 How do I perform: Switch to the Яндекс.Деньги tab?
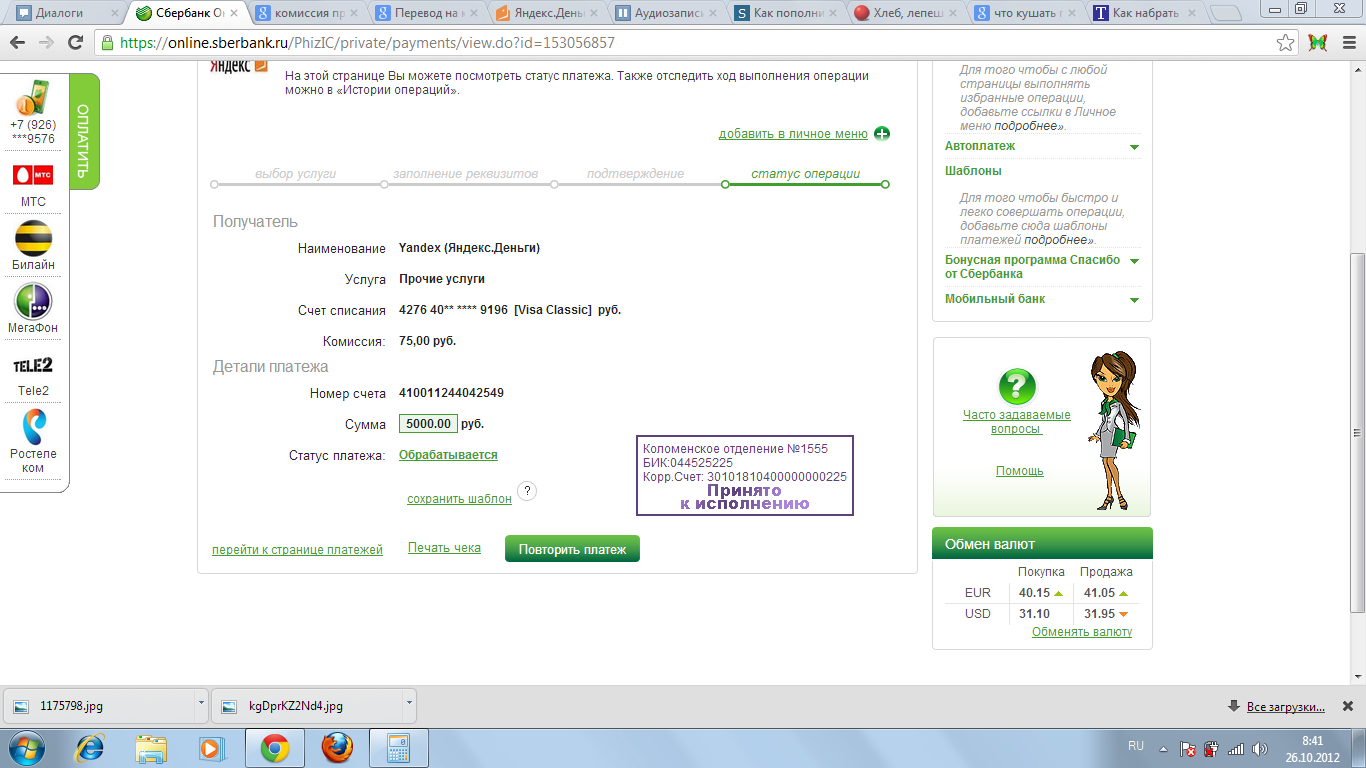(x=548, y=13)
